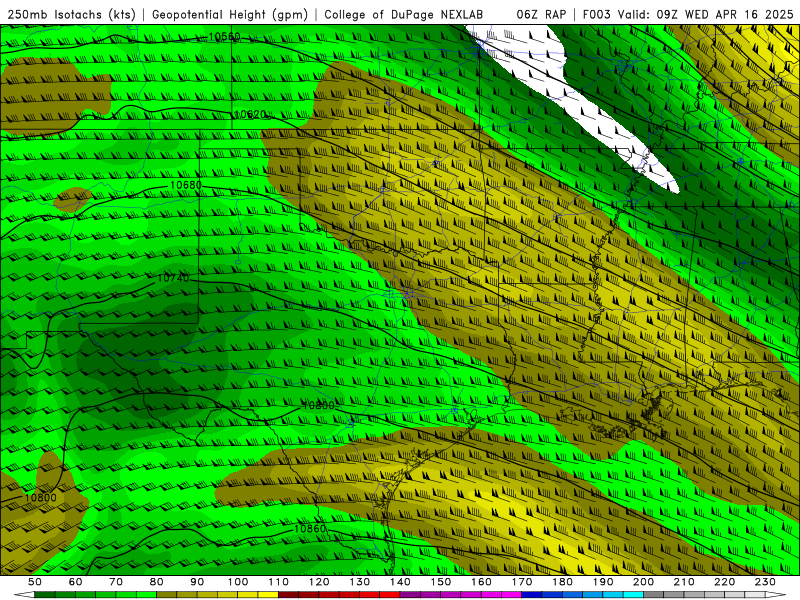Click the 50 label on the color scale
The image size is (800, 600).
pos(35,582)
